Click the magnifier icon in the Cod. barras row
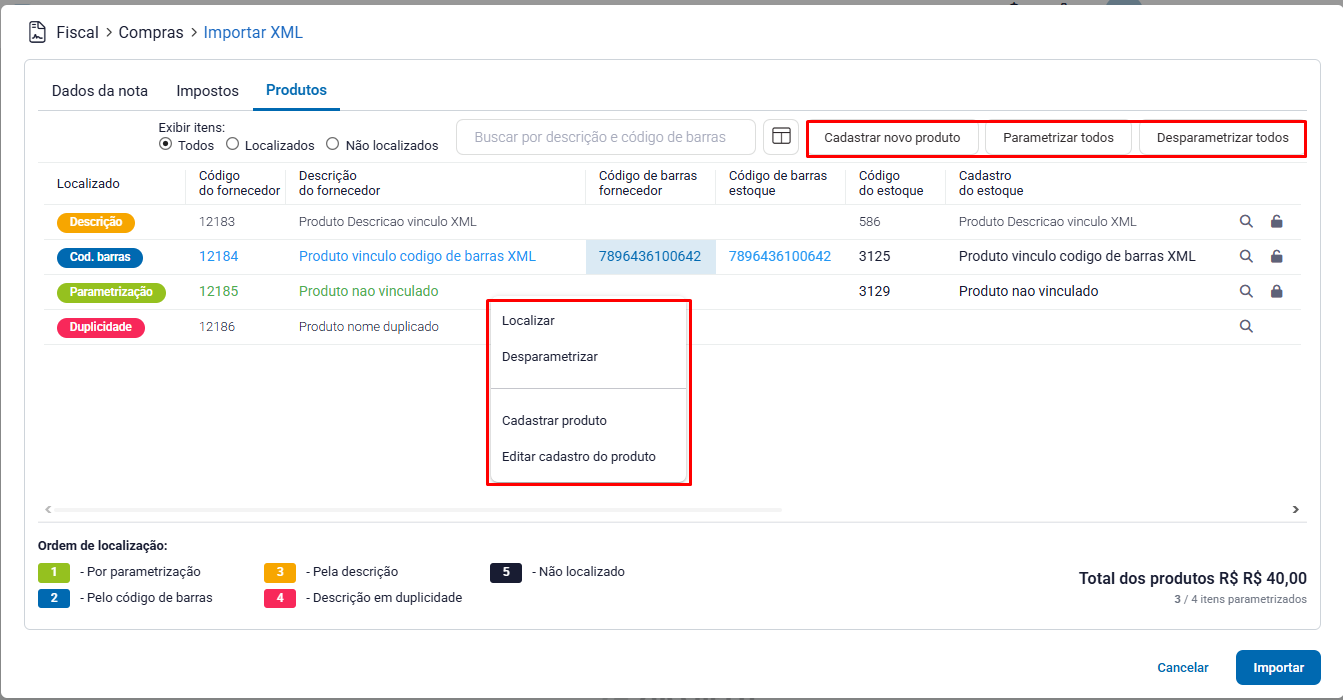The image size is (1343, 700). coord(1246,256)
